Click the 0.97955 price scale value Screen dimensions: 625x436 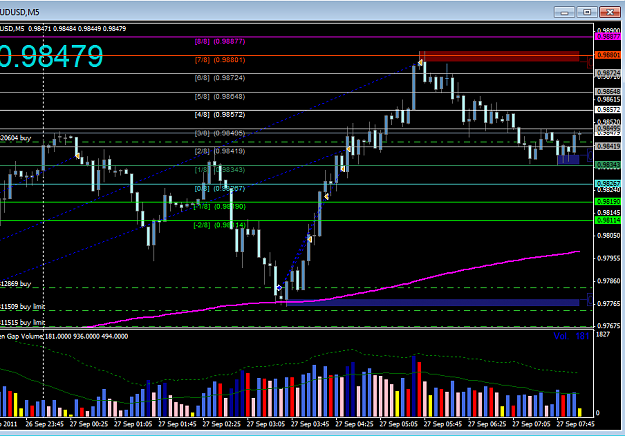(609, 258)
